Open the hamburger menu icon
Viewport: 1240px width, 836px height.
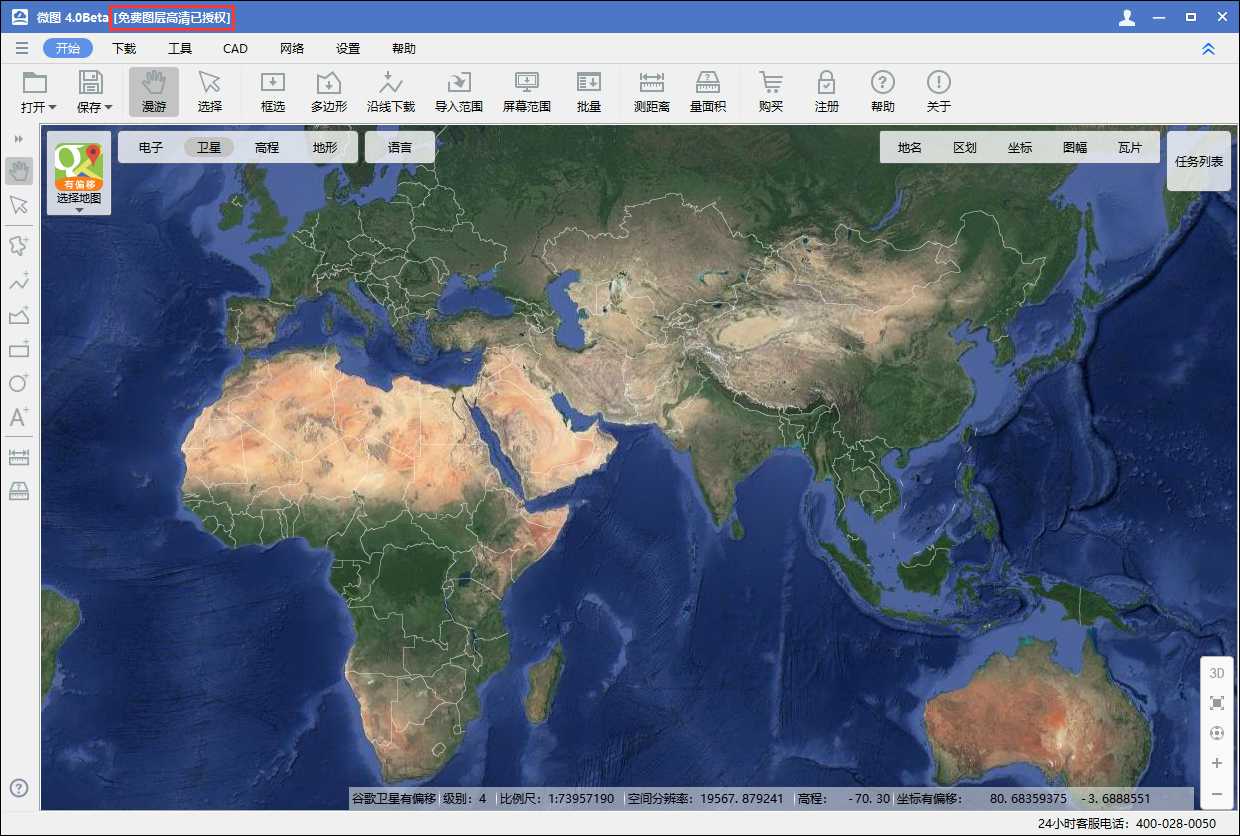click(22, 48)
